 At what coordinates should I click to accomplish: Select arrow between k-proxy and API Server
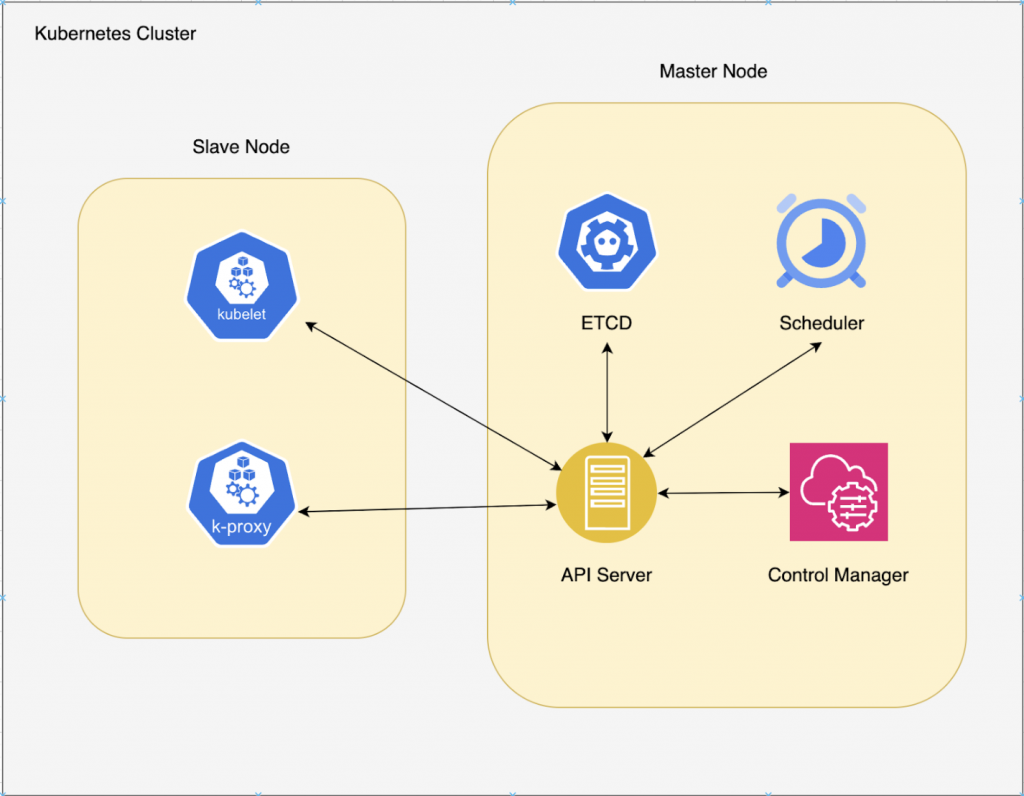tap(427, 508)
